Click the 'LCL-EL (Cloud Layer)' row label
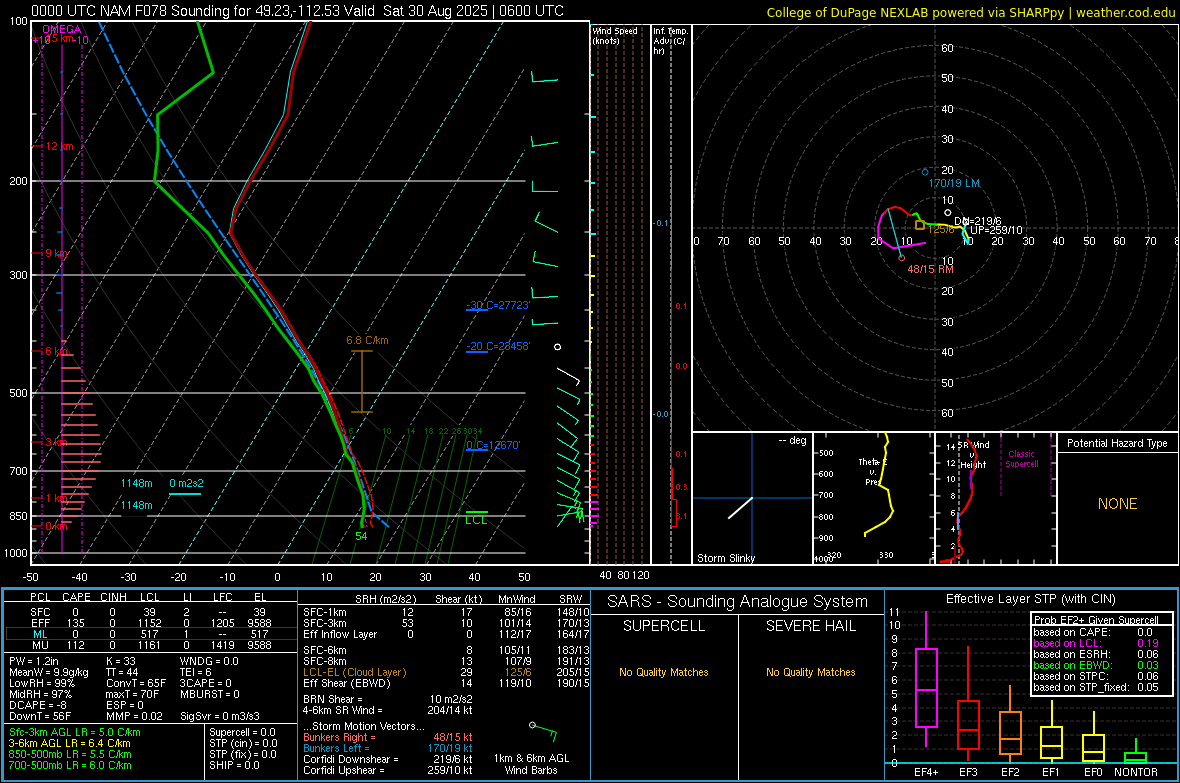The width and height of the screenshot is (1180, 783). click(x=354, y=672)
